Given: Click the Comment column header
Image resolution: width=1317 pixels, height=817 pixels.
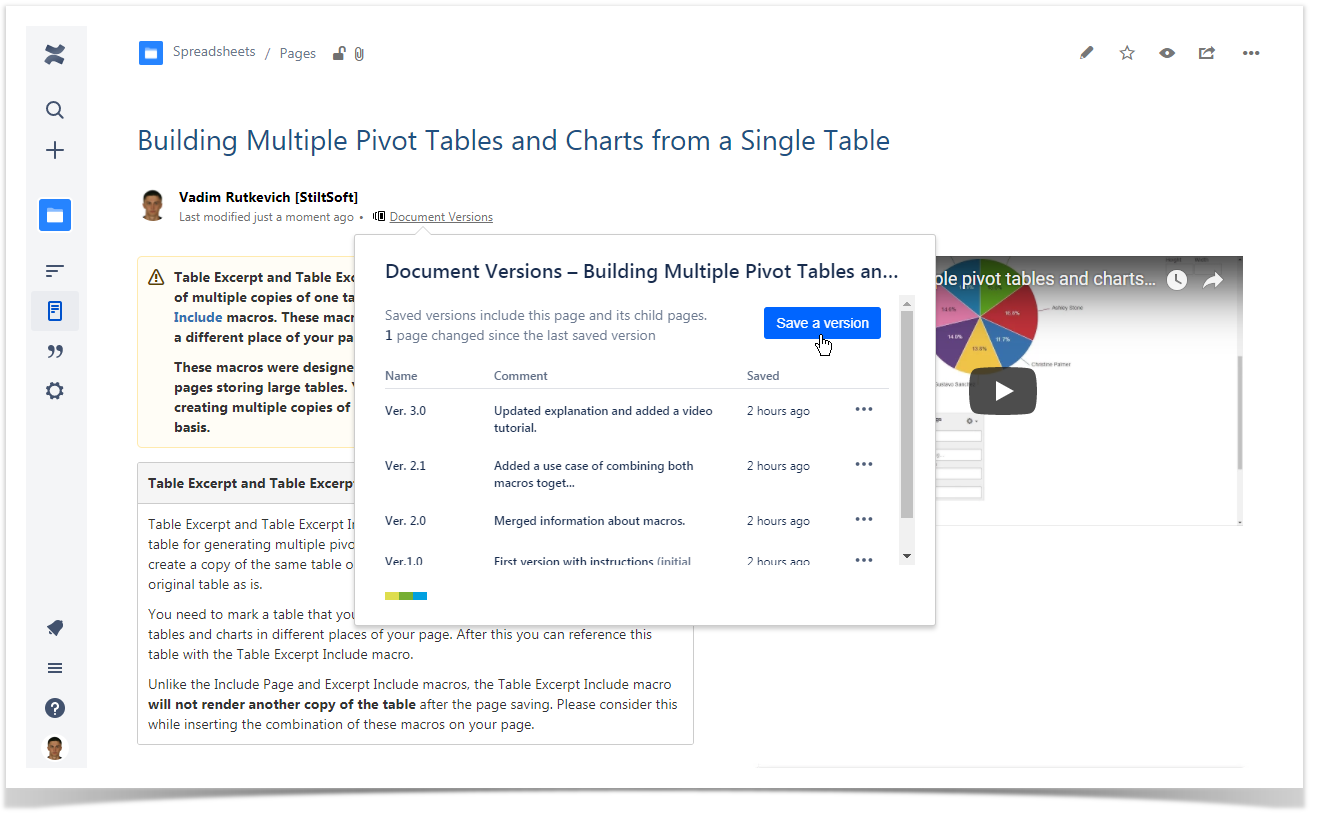Looking at the screenshot, I should [x=521, y=376].
